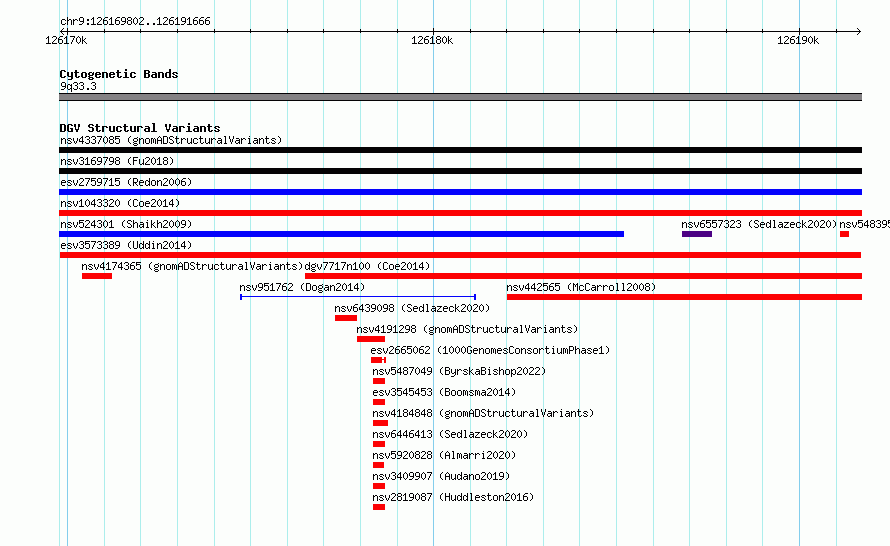Screen dimensions: 890x546
Task: Click the red bar under nsv5920828
Action: (x=379, y=465)
